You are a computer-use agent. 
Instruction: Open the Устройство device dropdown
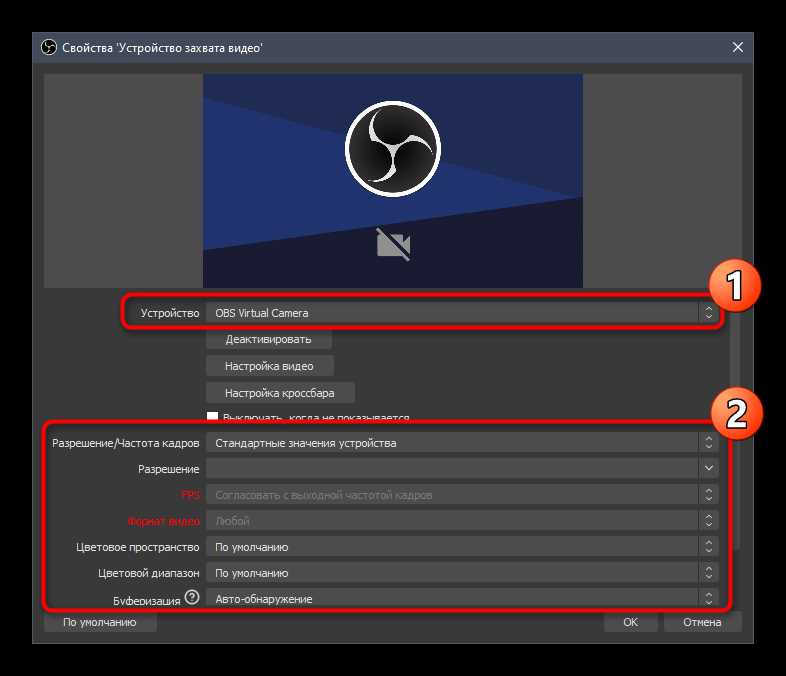pyautogui.click(x=462, y=313)
